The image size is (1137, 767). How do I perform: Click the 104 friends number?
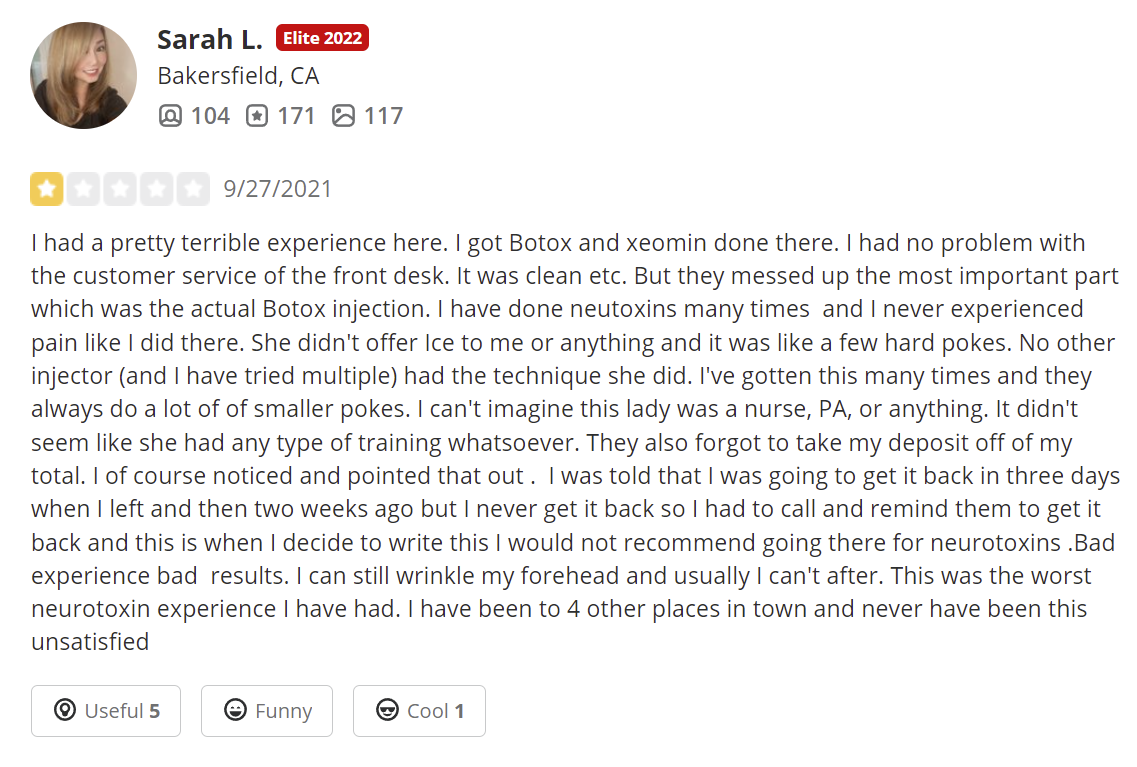pos(210,116)
